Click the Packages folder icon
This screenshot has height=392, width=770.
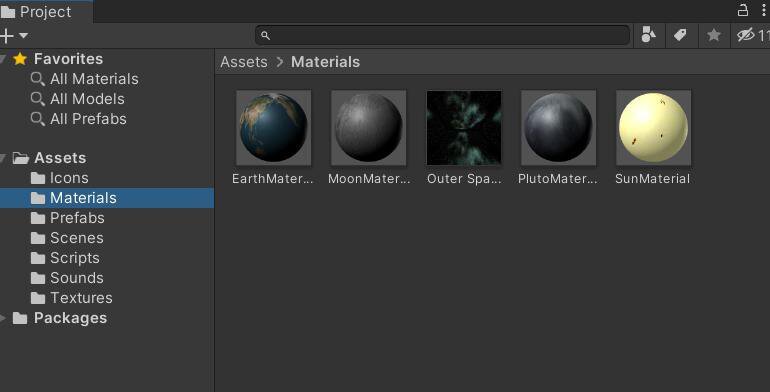(20, 318)
